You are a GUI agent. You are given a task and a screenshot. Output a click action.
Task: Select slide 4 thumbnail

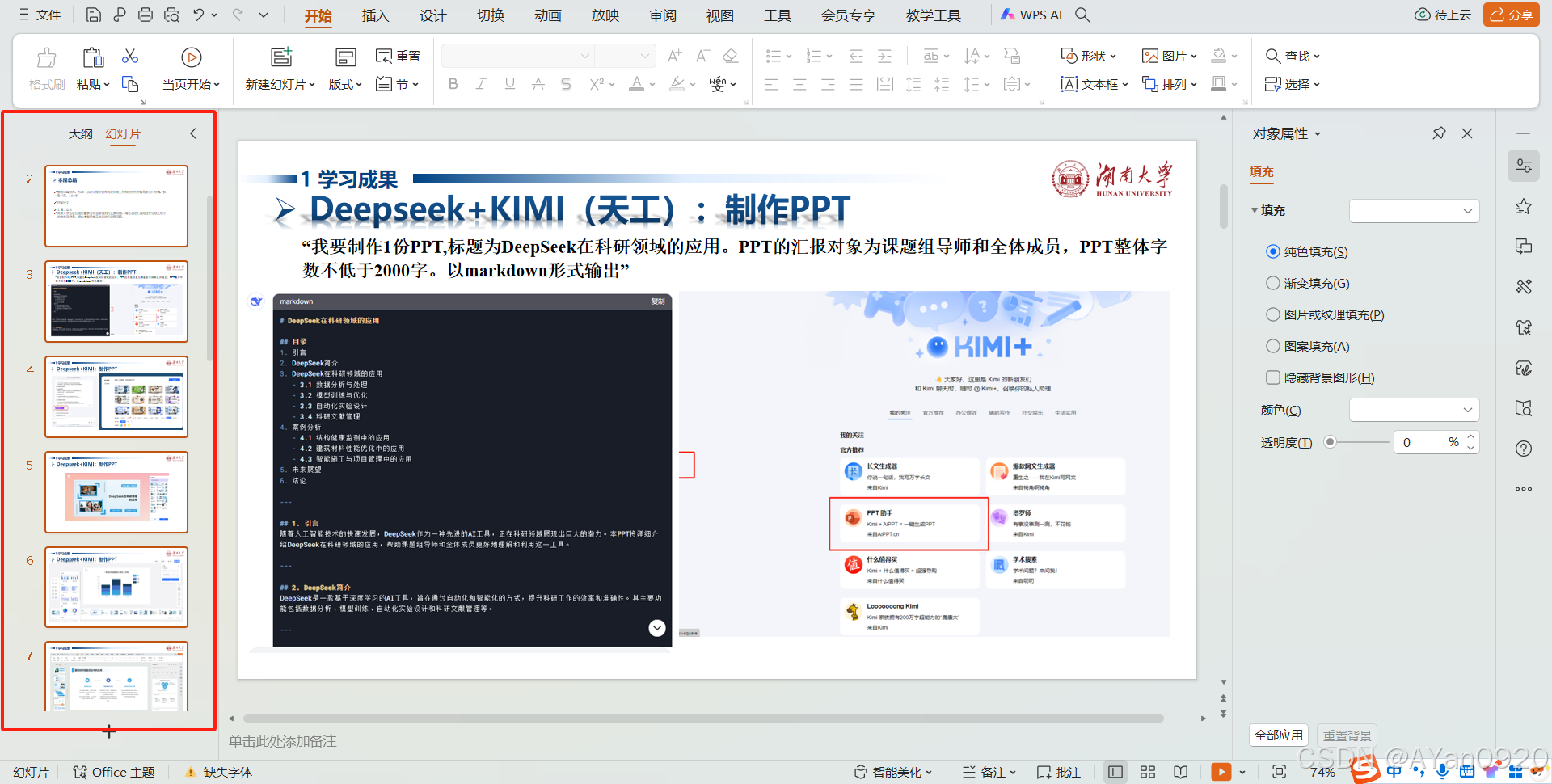click(116, 397)
